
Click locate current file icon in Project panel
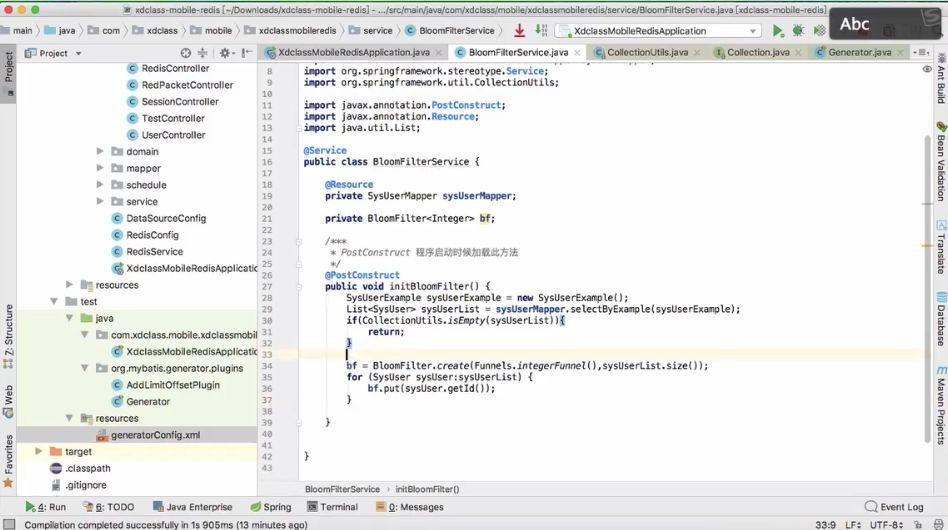(x=188, y=53)
